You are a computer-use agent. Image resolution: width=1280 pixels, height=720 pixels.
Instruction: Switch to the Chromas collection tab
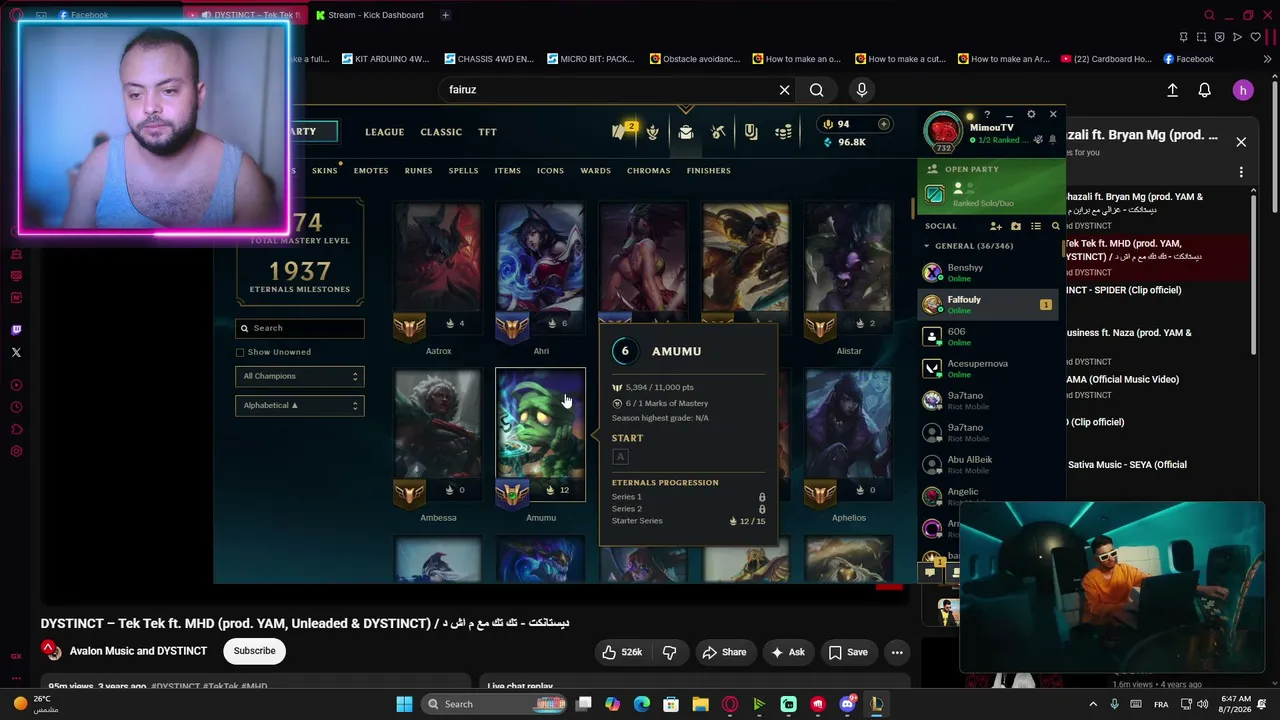(x=649, y=170)
